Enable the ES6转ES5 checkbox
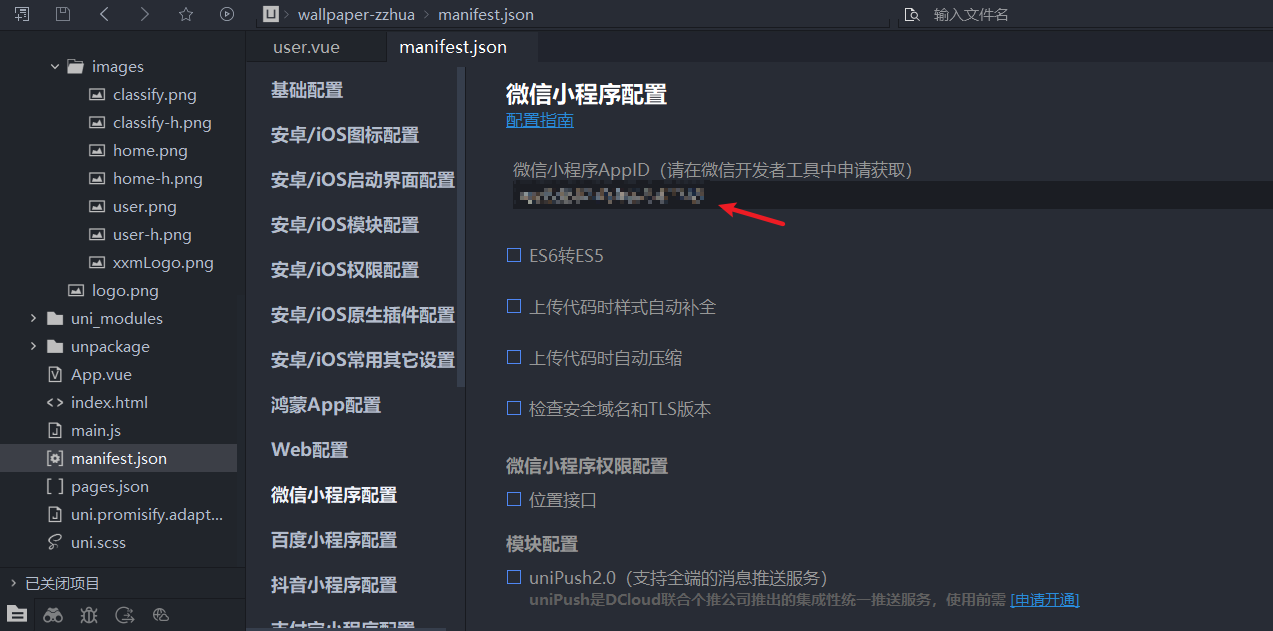 514,256
